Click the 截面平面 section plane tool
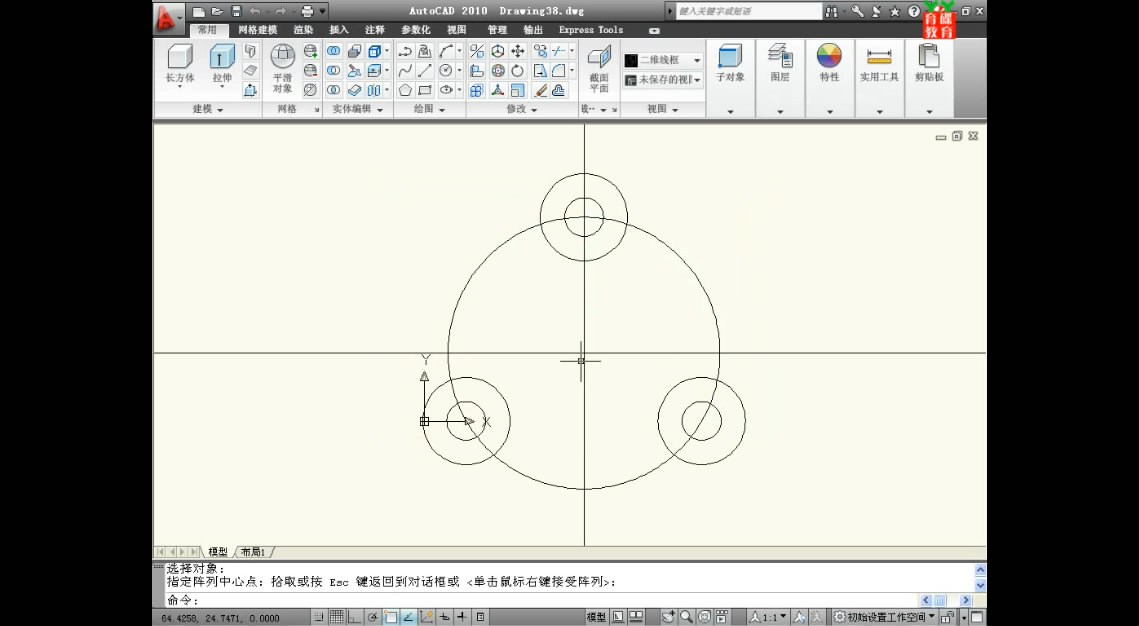 pyautogui.click(x=599, y=69)
